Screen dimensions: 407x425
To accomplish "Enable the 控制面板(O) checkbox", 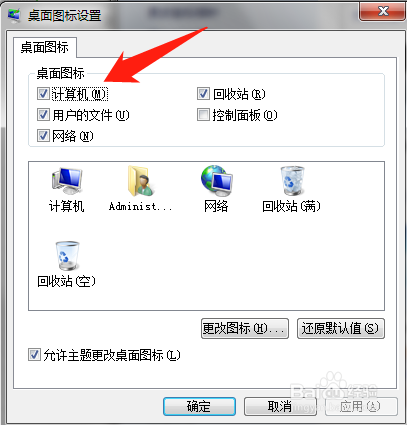I will (203, 115).
